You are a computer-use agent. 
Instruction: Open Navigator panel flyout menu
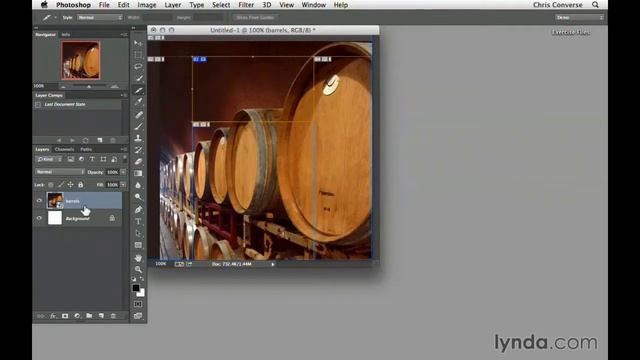[124, 35]
